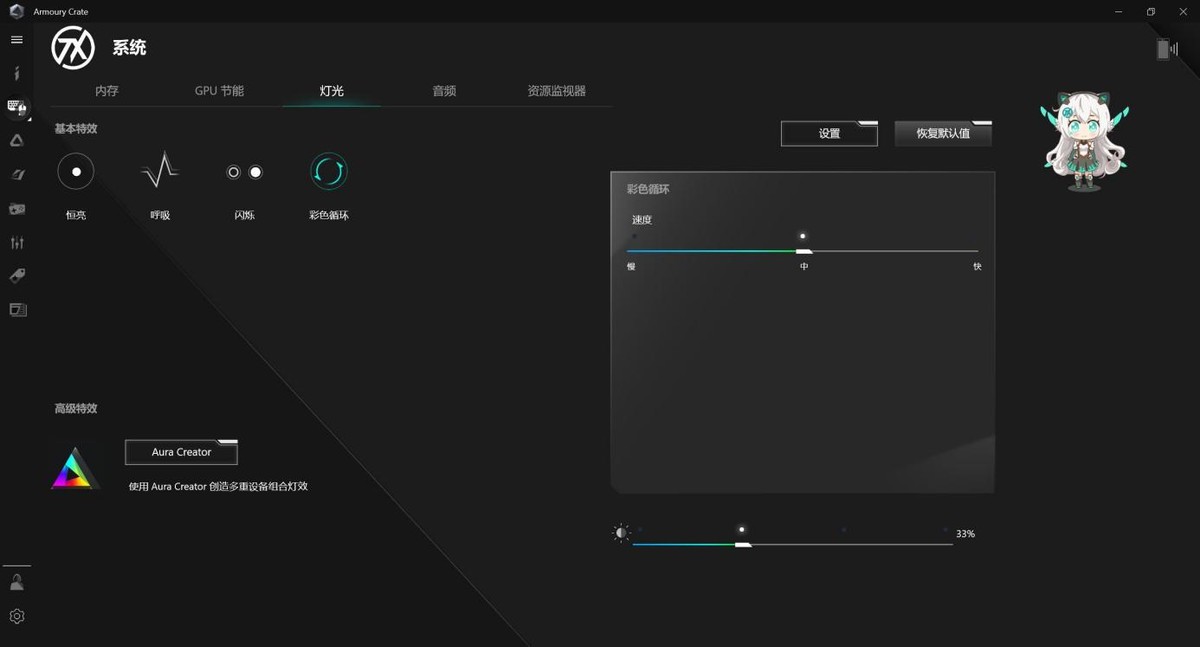1200x647 pixels.
Task: Click the rainbow Aura Creator prism icon
Action: [75, 469]
